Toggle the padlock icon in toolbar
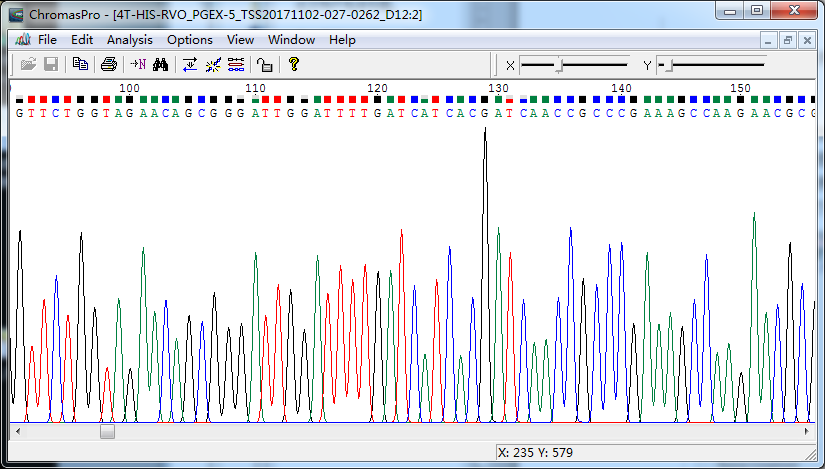 tap(265, 64)
